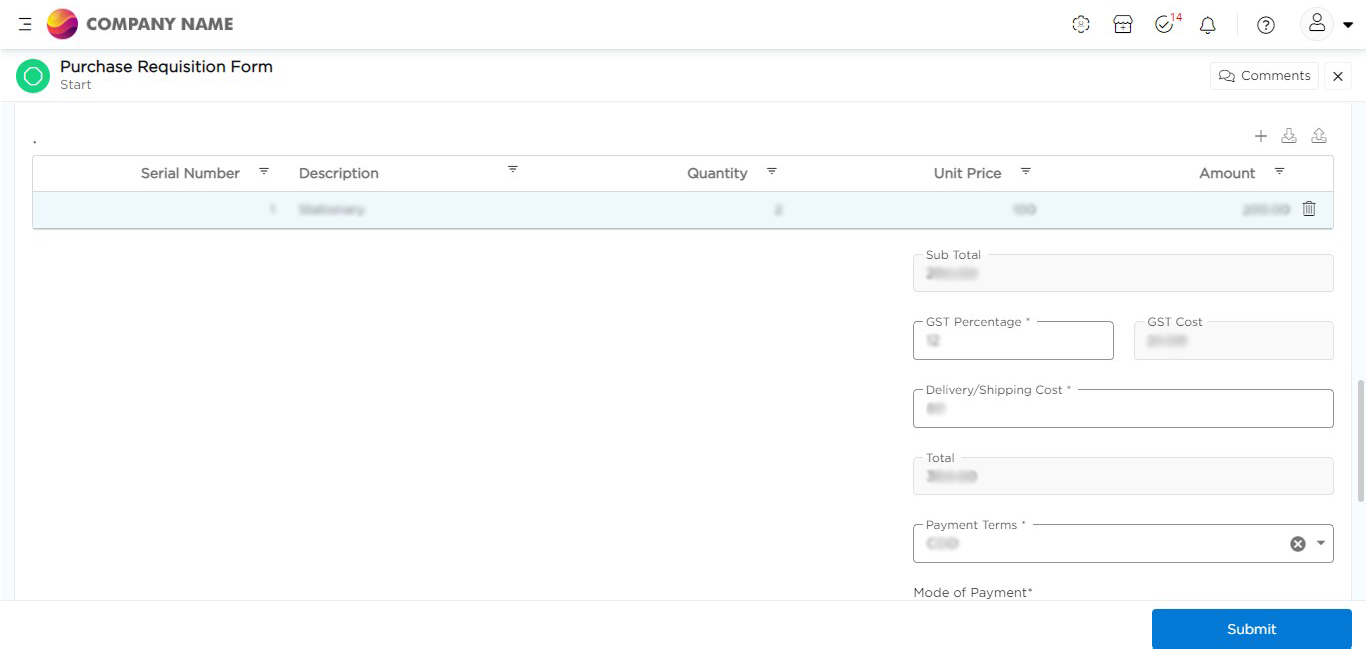Click the GST Cost field

[x=1233, y=340]
